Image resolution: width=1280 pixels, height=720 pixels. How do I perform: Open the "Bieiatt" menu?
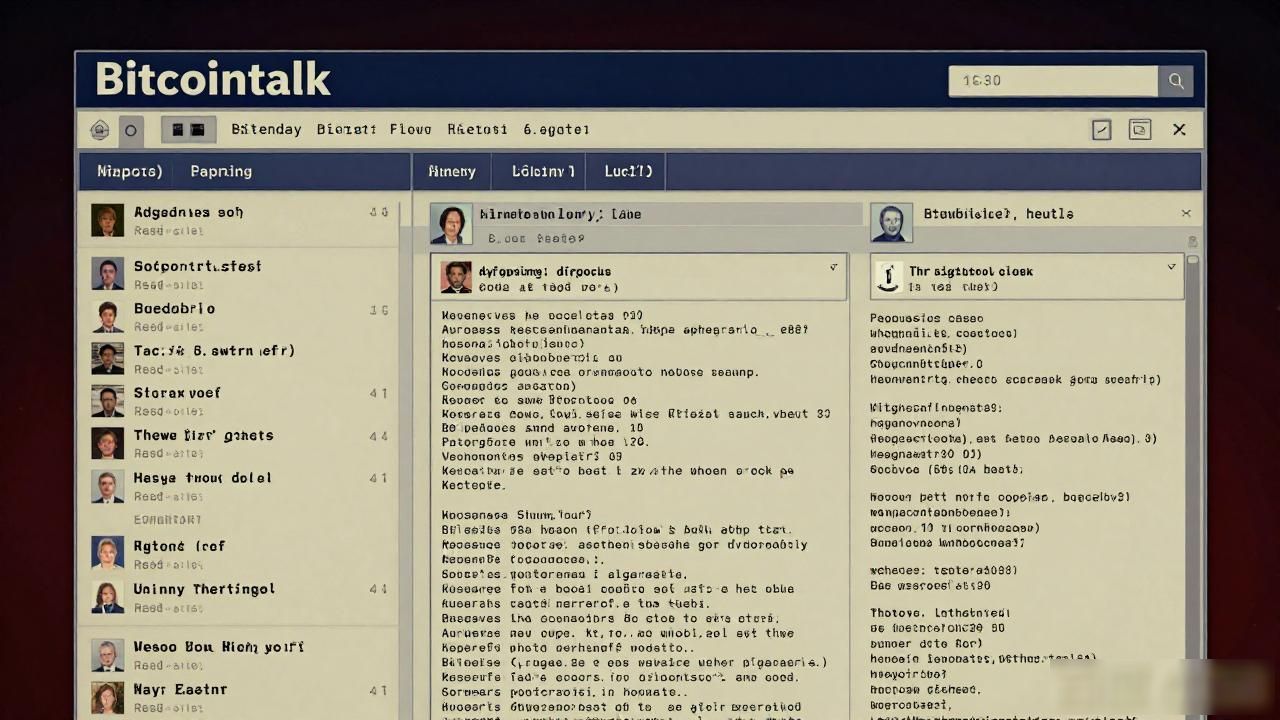(x=346, y=130)
